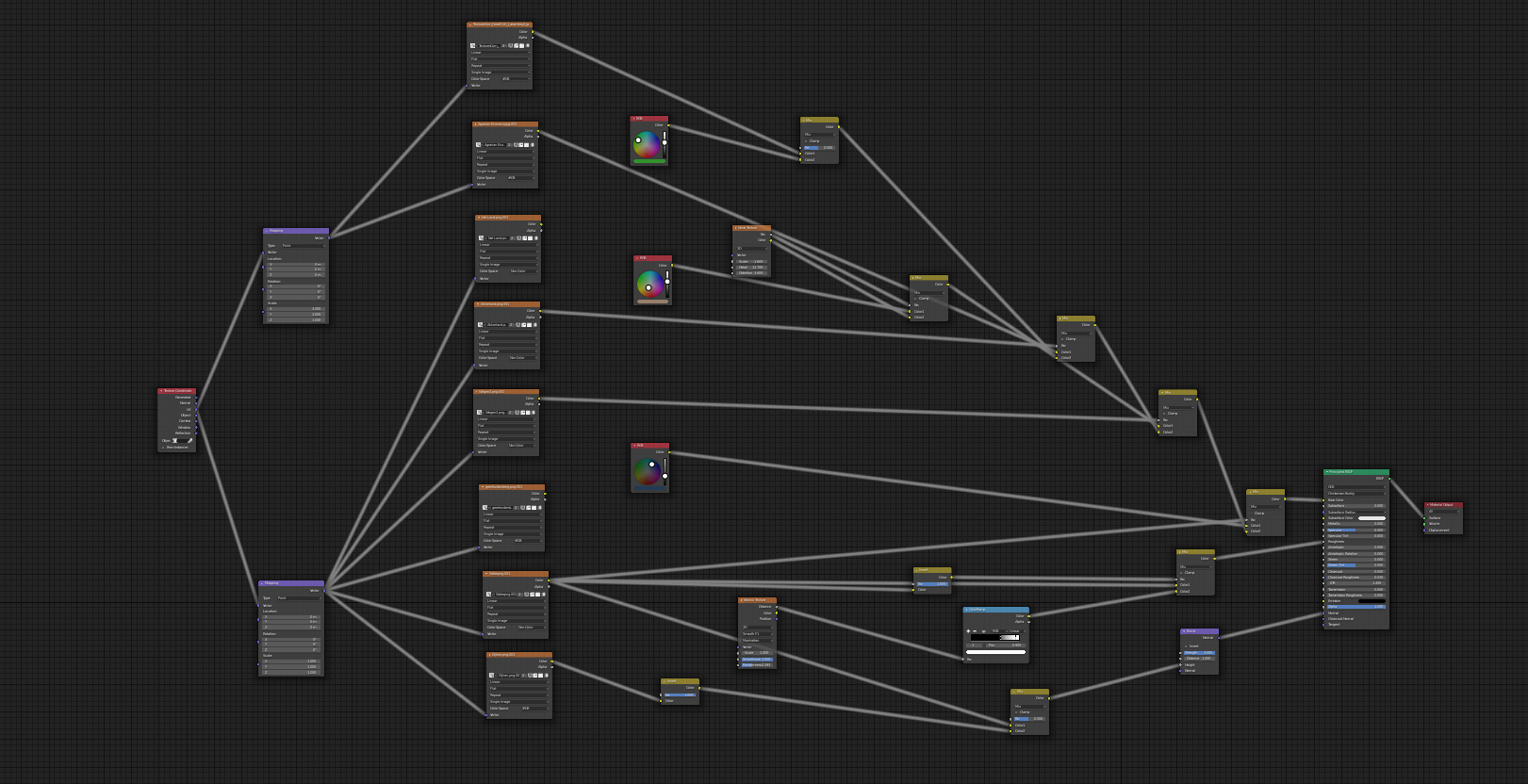Open ColorRamp RGB color mode dropdown
Viewport: 1528px width, 784px height.
[x=999, y=631]
